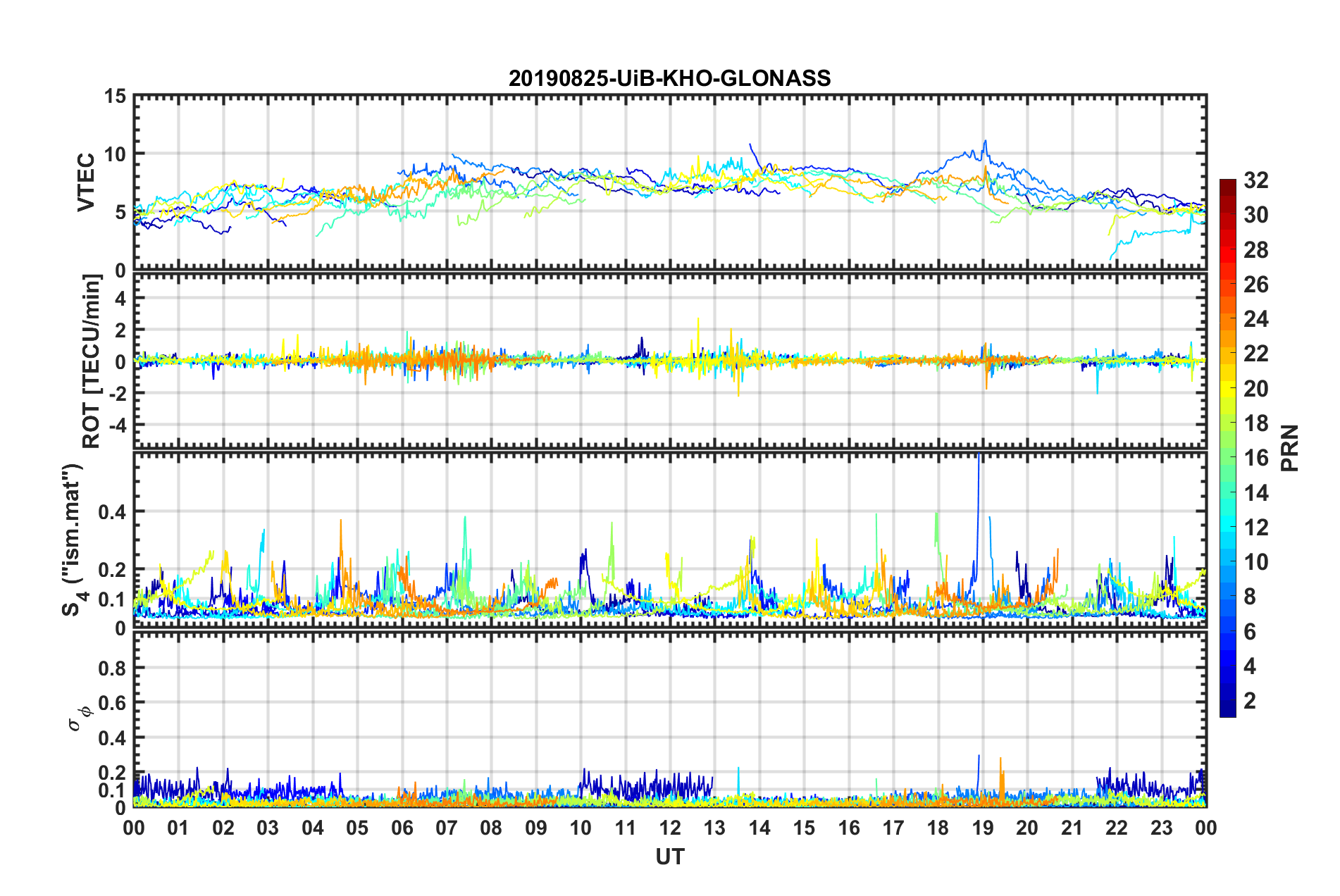Click the colorbar tick label 24
The image size is (1340, 896).
pos(1256,319)
